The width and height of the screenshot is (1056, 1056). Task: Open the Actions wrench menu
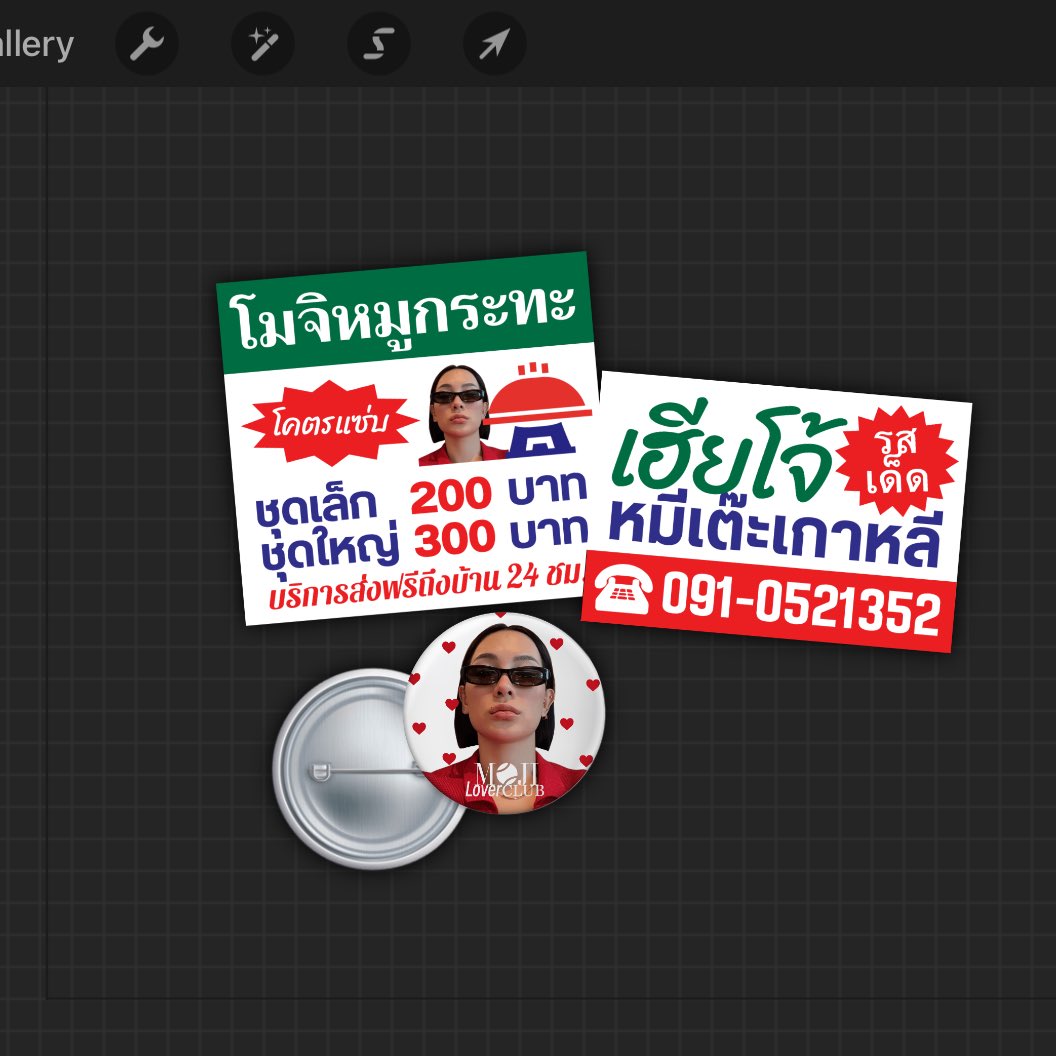pyautogui.click(x=147, y=43)
